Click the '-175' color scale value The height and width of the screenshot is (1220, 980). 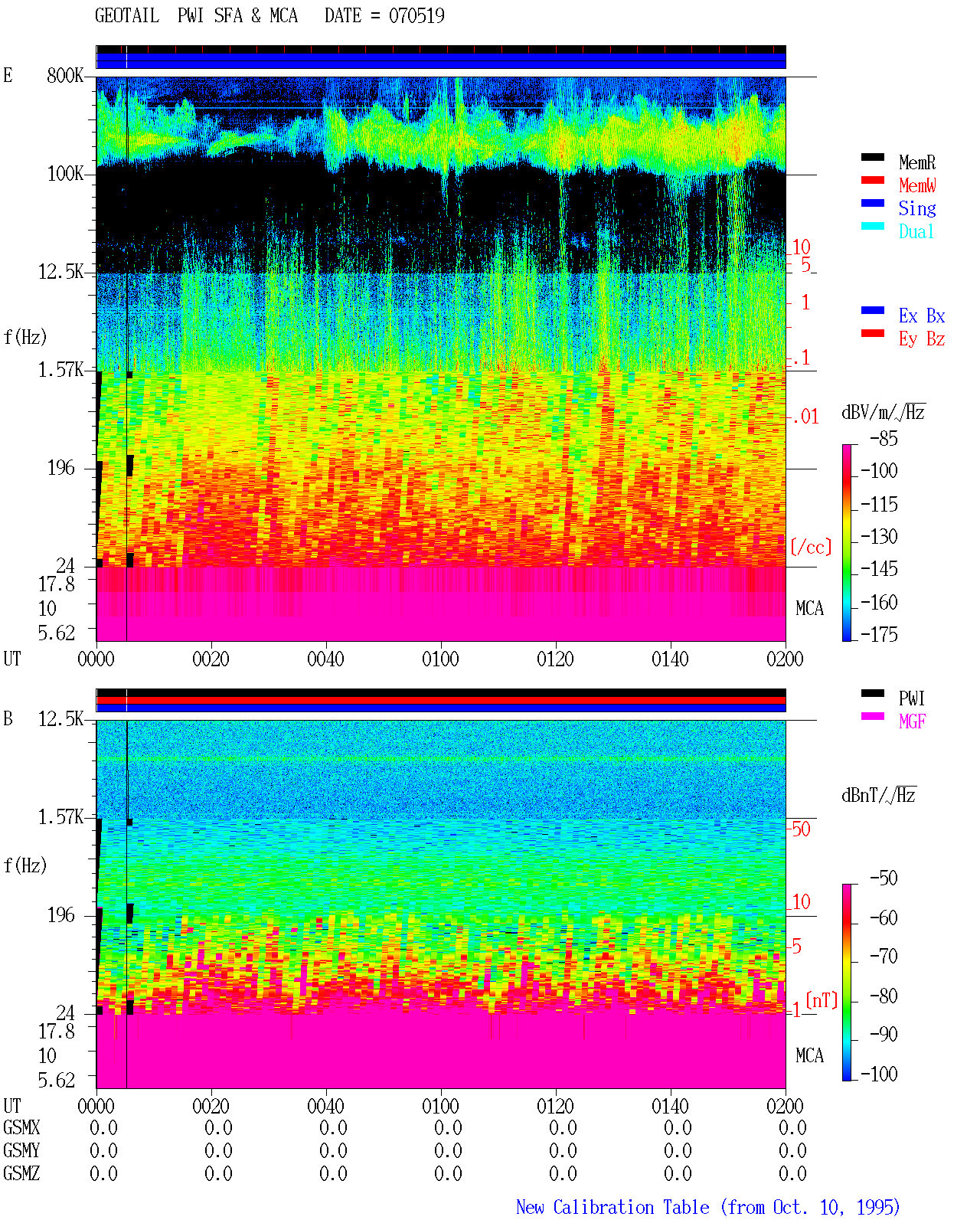(x=879, y=634)
